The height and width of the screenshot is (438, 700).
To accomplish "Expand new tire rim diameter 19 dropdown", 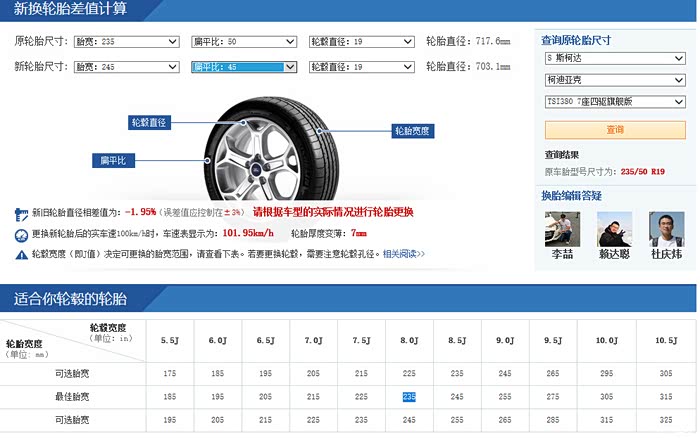I will (362, 67).
